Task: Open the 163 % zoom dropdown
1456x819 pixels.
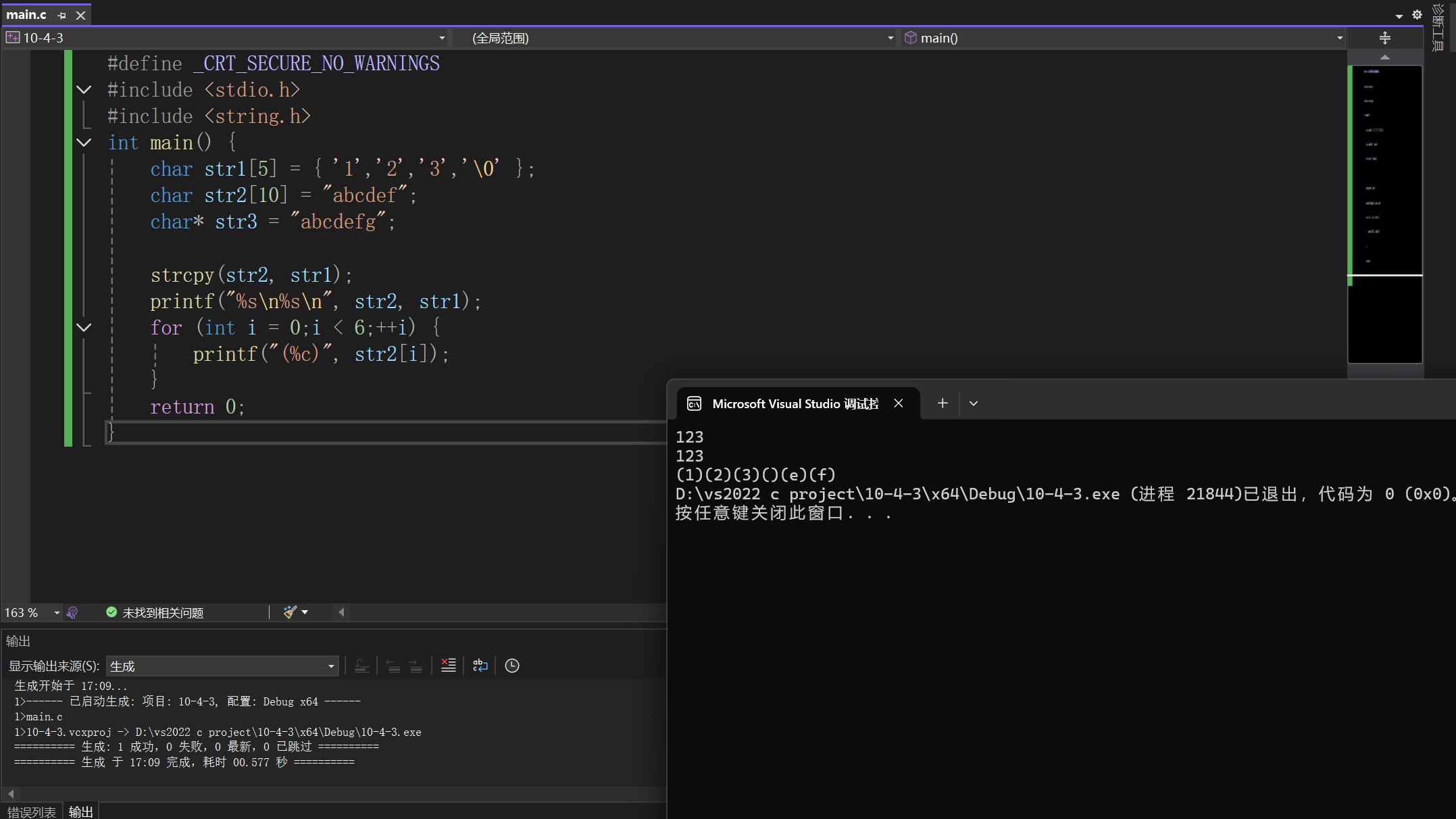Action: (x=57, y=612)
